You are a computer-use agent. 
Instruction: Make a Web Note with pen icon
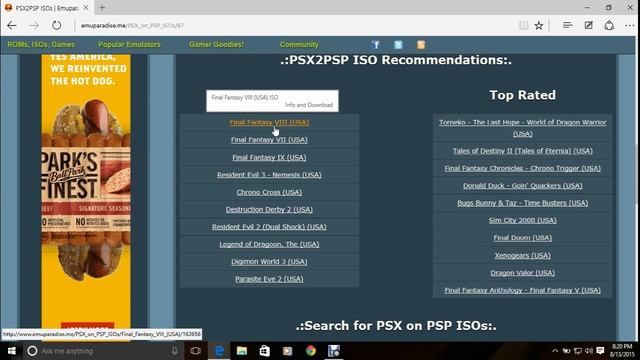pyautogui.click(x=588, y=25)
